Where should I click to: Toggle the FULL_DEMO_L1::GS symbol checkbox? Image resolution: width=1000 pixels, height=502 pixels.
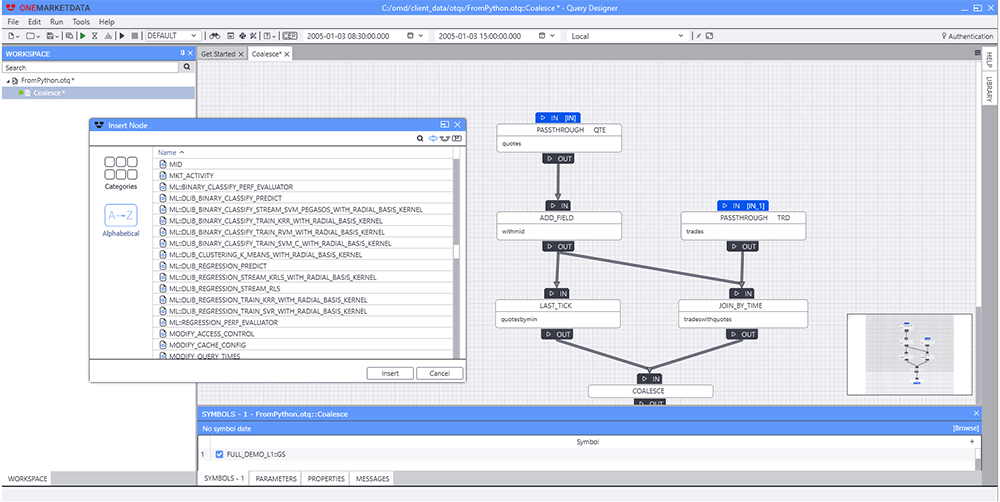[x=220, y=454]
